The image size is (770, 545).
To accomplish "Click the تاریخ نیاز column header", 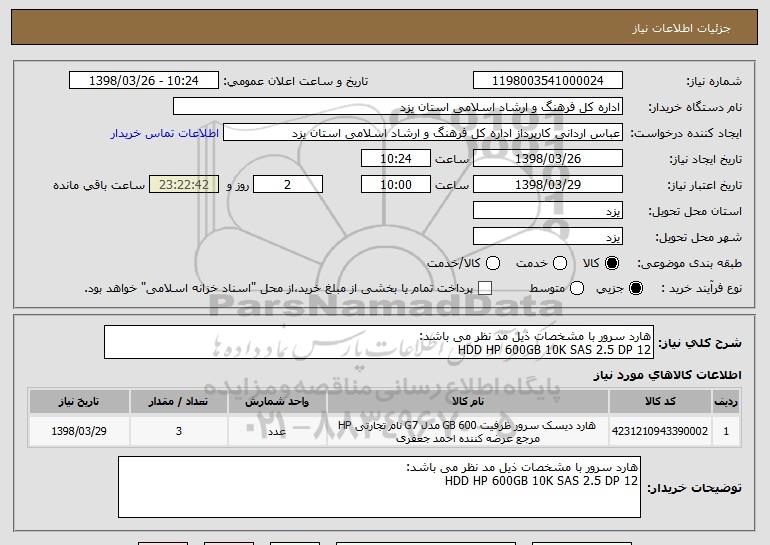I will (x=79, y=402).
